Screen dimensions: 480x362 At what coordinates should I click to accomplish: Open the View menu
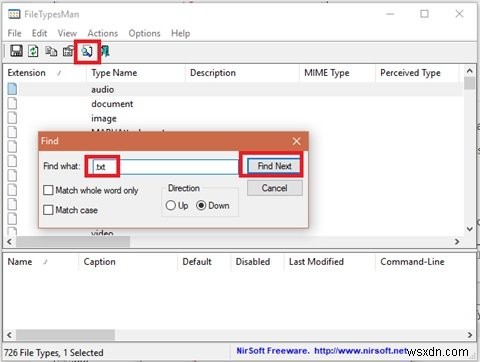pos(67,33)
